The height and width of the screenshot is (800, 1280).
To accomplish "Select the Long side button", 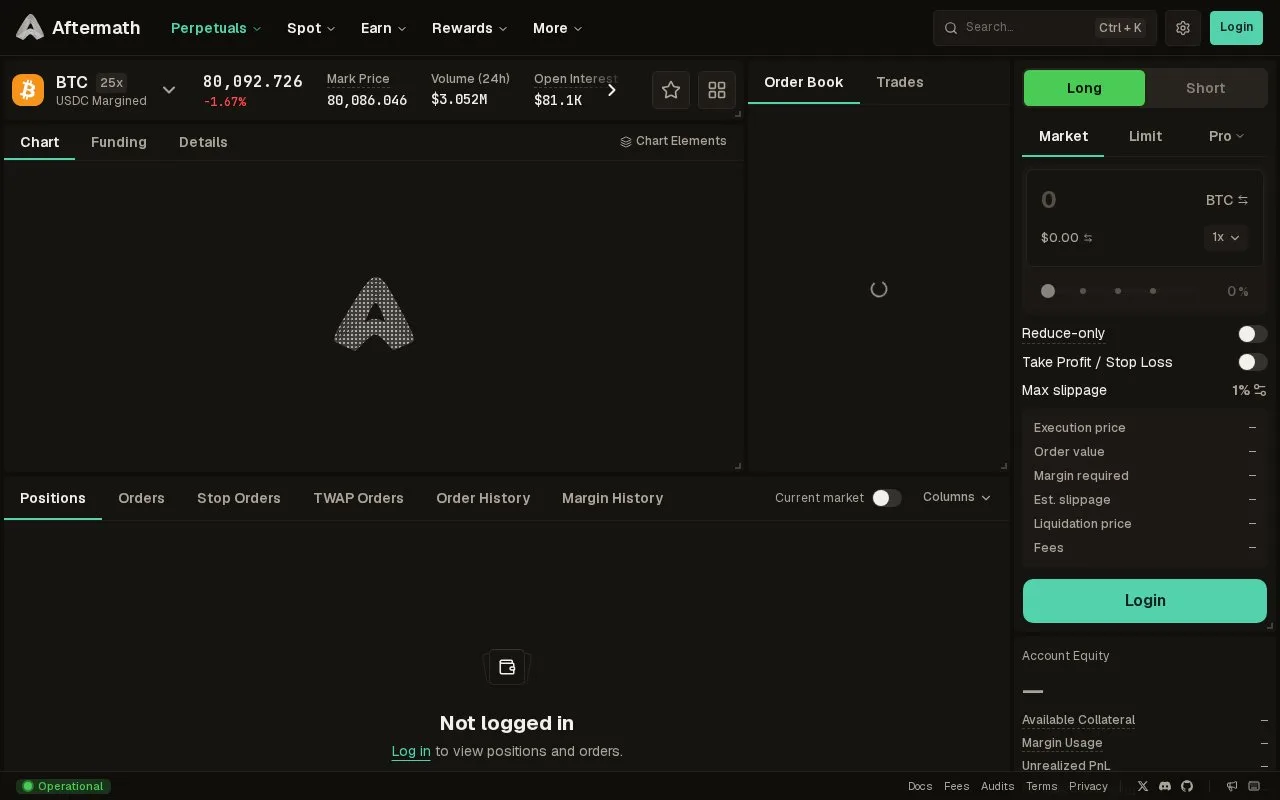I will [1084, 88].
